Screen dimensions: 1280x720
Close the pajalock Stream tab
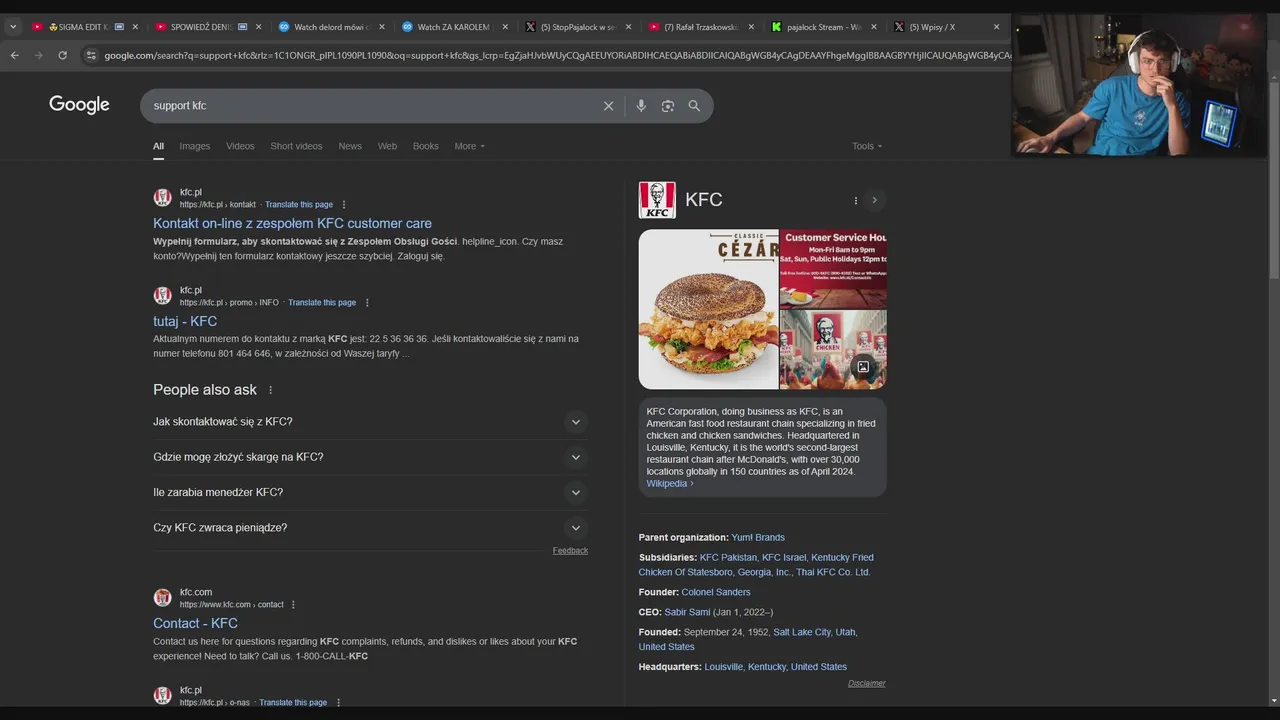coord(873,27)
